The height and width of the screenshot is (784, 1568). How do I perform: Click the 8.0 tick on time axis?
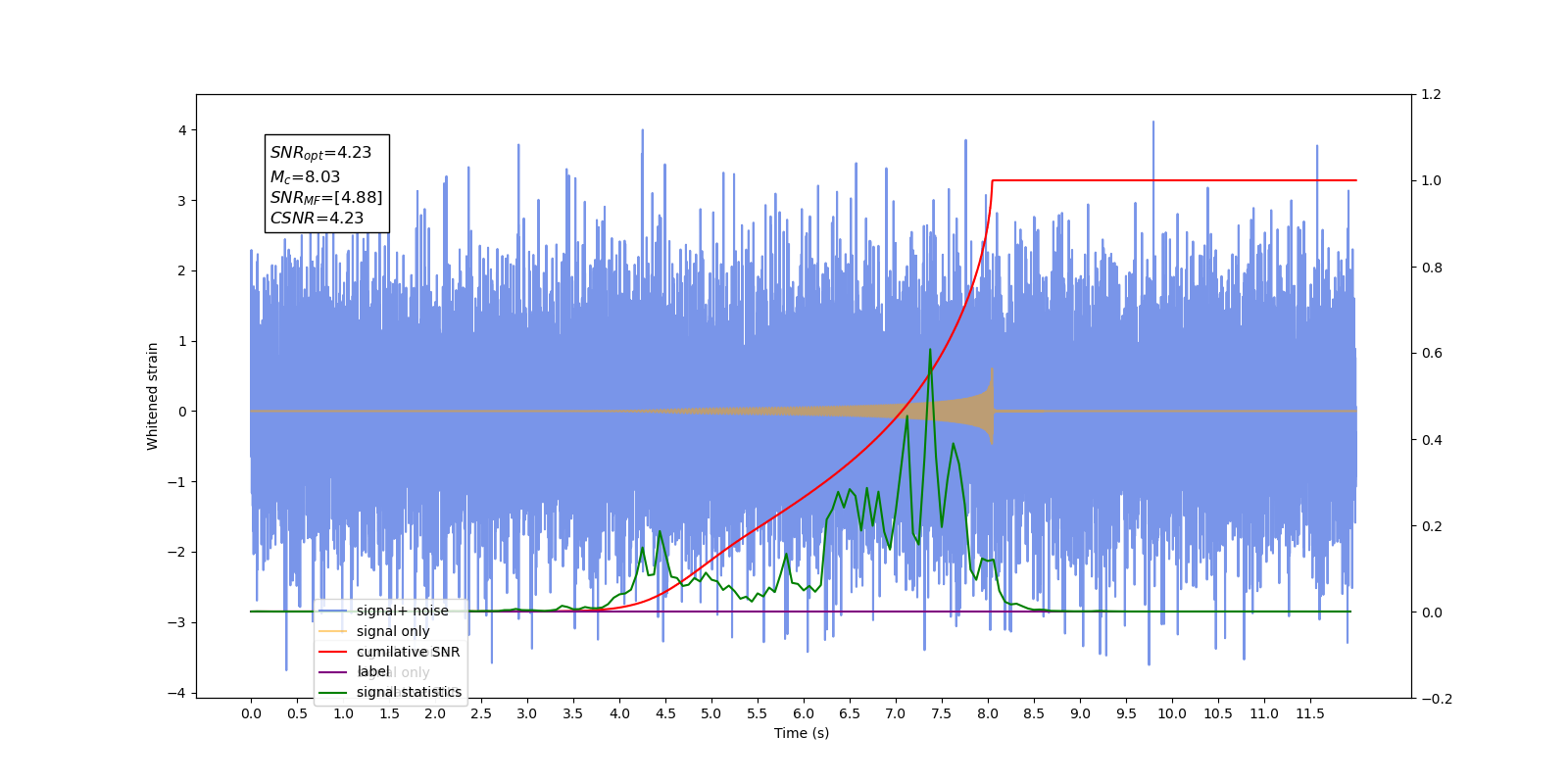988,713
